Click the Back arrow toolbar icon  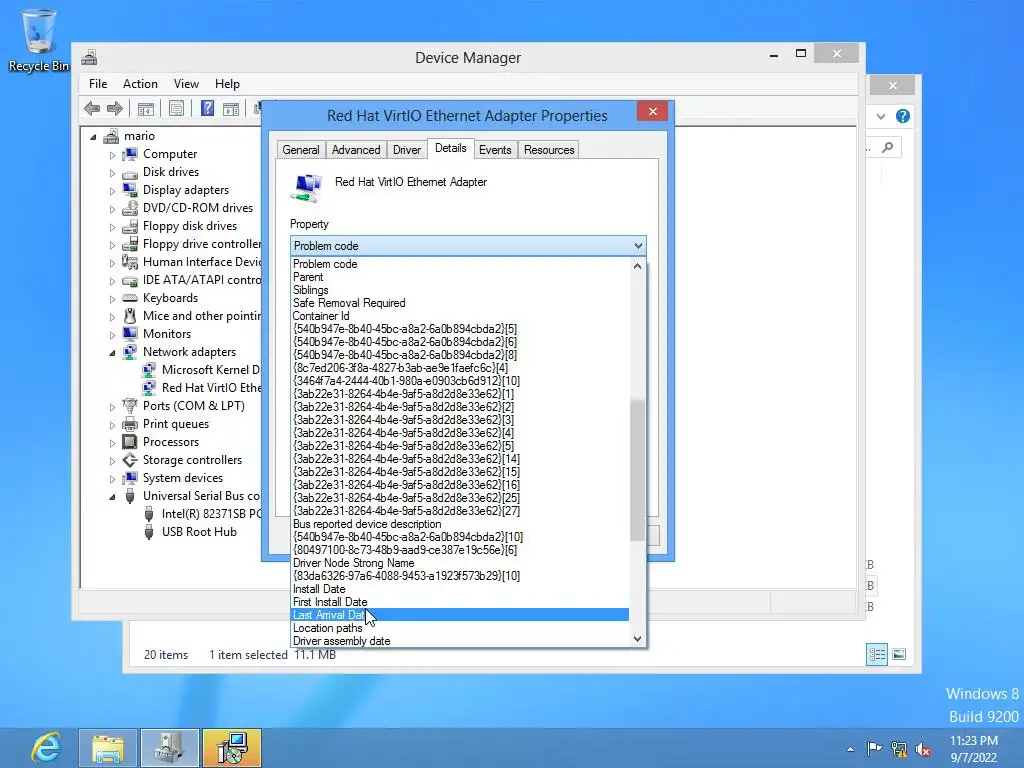tap(92, 108)
